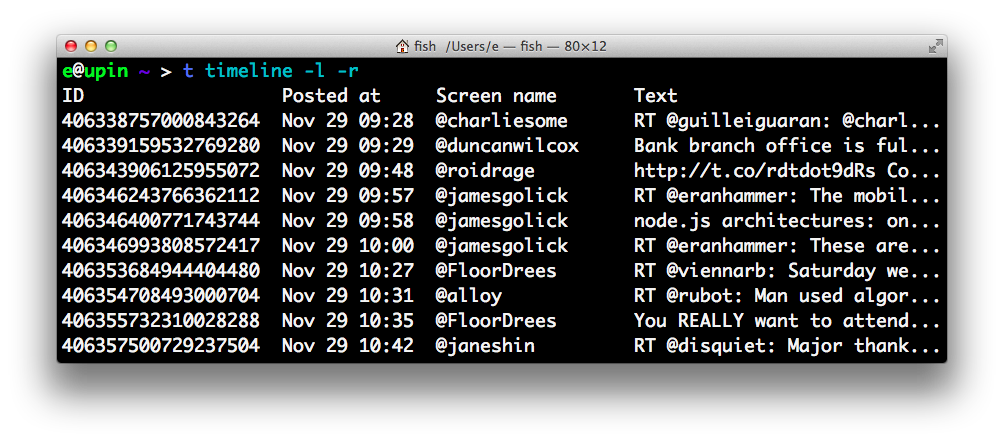The image size is (1004, 442).
Task: Click the @duncanwilcox screen name
Action: coord(507,146)
